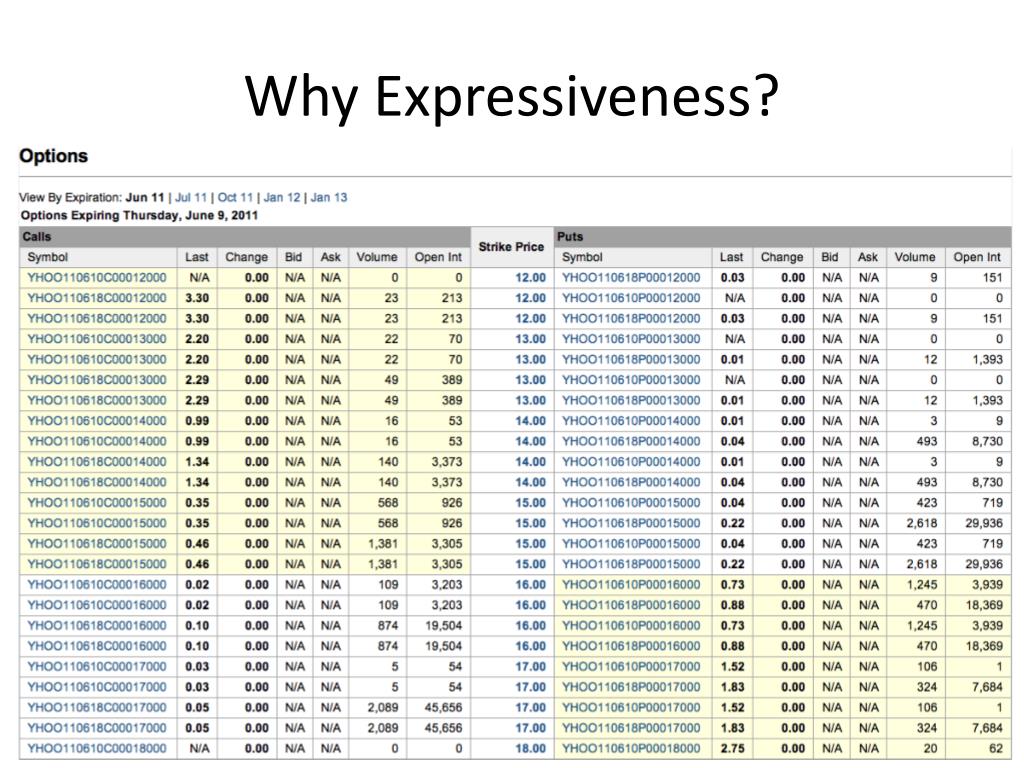Image resolution: width=1024 pixels, height=768 pixels.
Task: Click the 'Why Expressiveness?' slide title
Action: click(512, 95)
